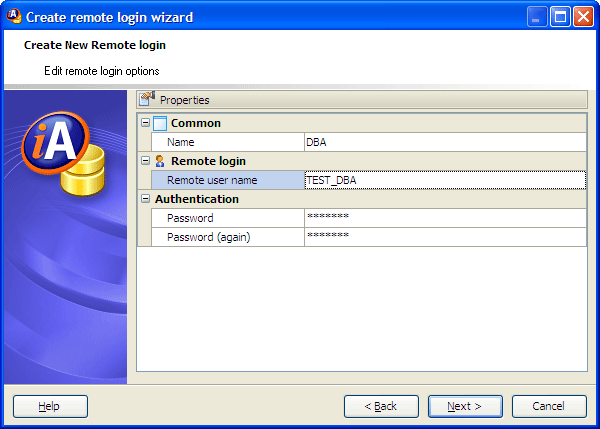Click the TEST_DBA remote user name field

(x=444, y=180)
